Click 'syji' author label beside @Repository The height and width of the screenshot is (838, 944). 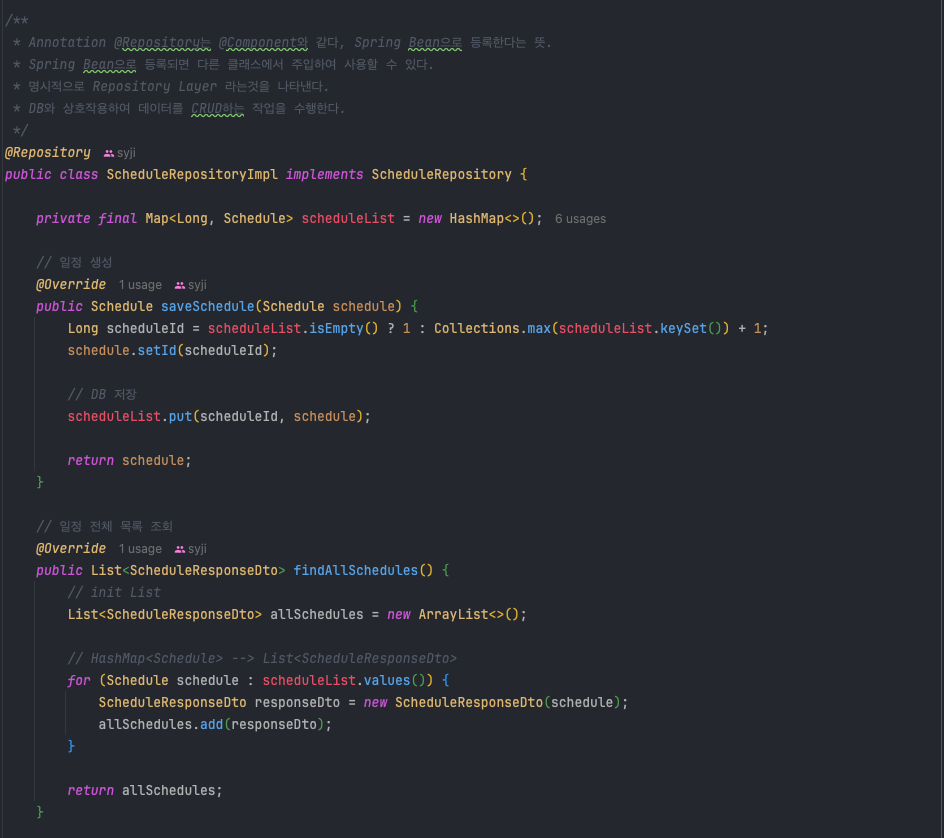[x=126, y=153]
